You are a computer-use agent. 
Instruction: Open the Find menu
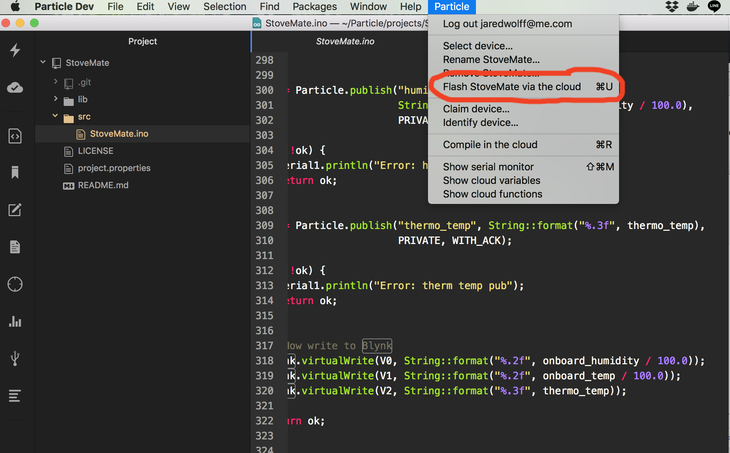270,7
